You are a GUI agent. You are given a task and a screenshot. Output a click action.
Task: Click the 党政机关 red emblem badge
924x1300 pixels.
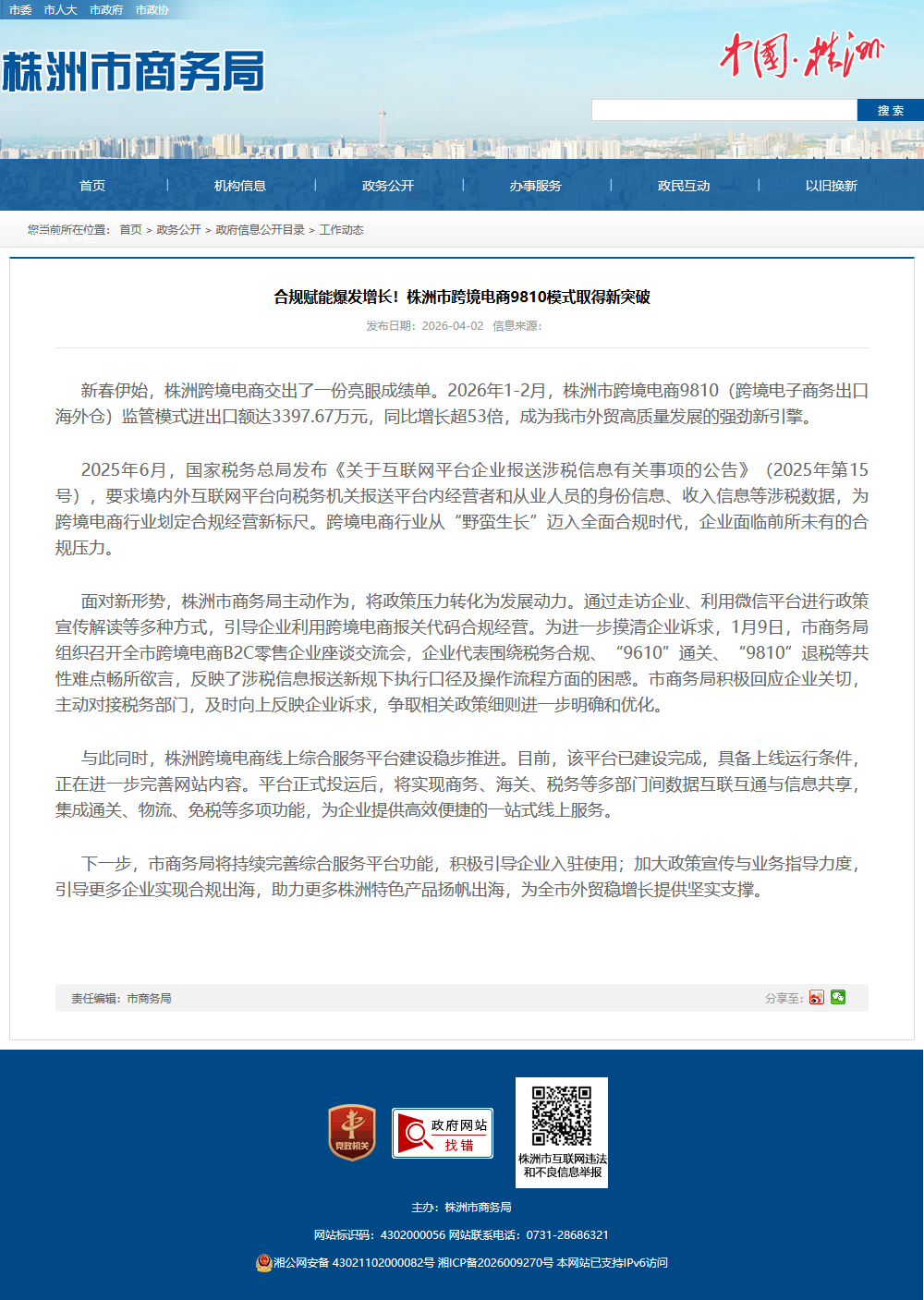[x=352, y=1133]
